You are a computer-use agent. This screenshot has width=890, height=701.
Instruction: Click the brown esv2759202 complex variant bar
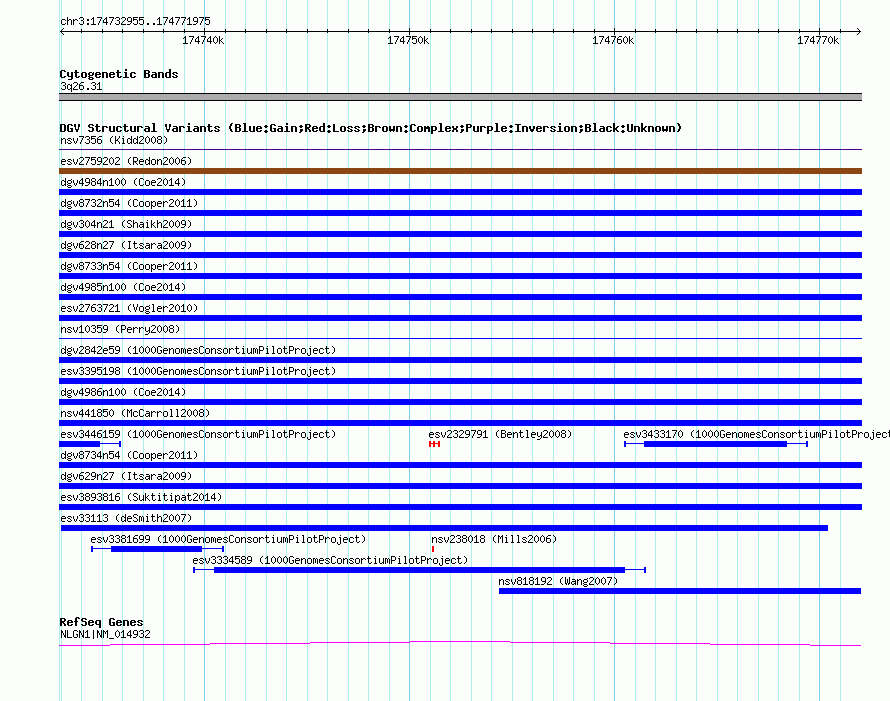(x=460, y=171)
